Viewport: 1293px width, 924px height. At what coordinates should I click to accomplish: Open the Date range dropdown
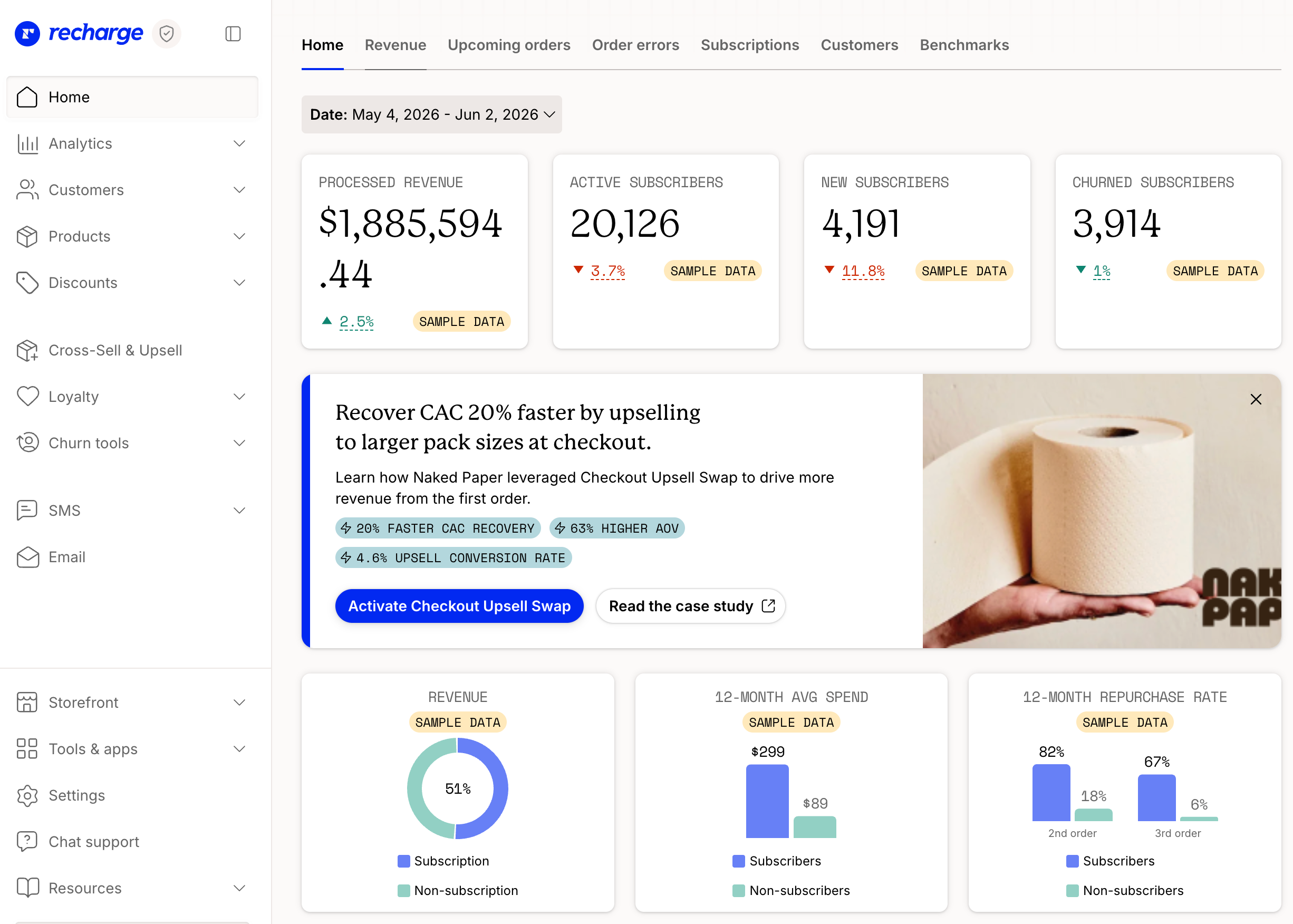point(431,114)
